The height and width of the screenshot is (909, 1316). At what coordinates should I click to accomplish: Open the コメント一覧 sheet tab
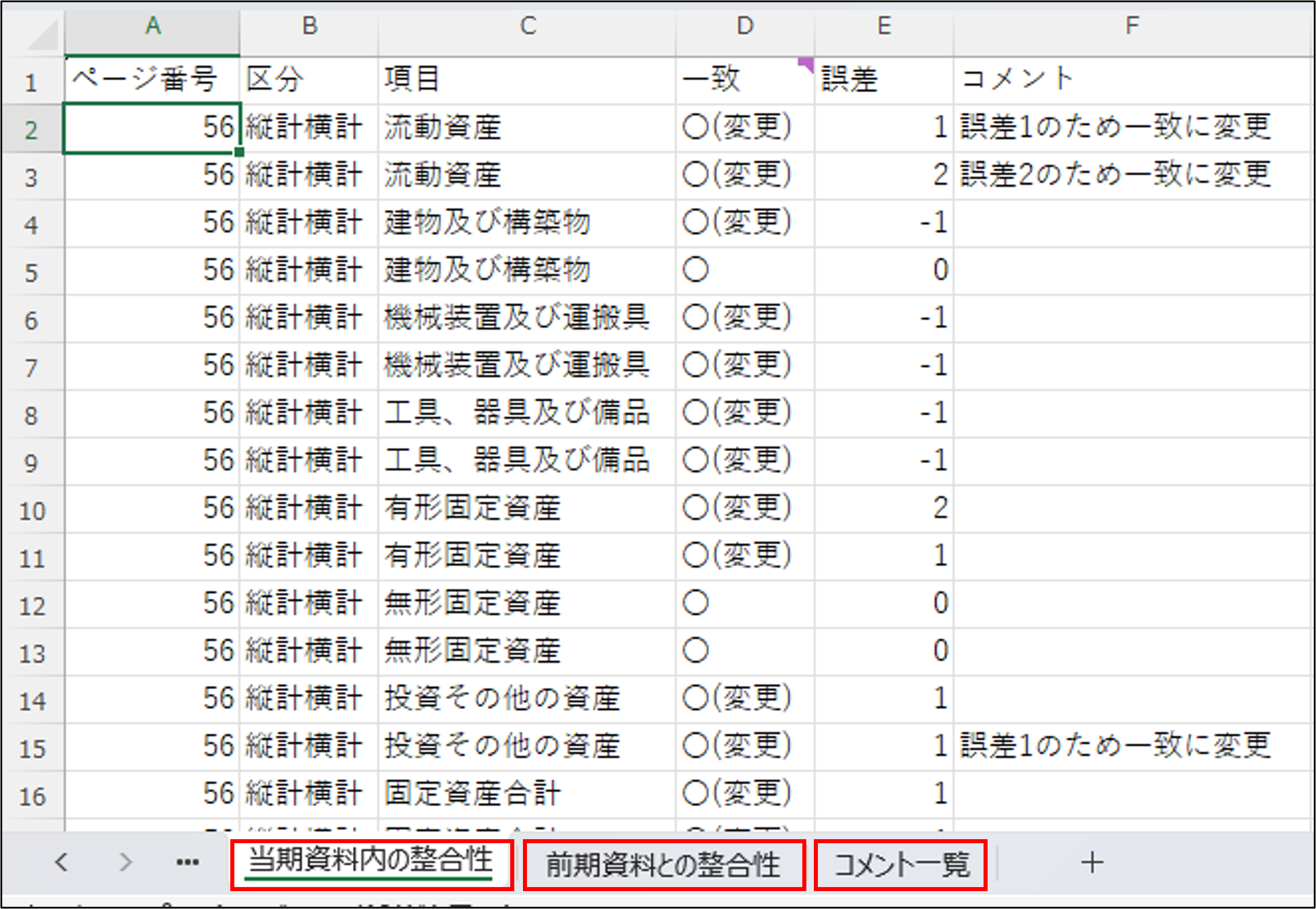(900, 865)
